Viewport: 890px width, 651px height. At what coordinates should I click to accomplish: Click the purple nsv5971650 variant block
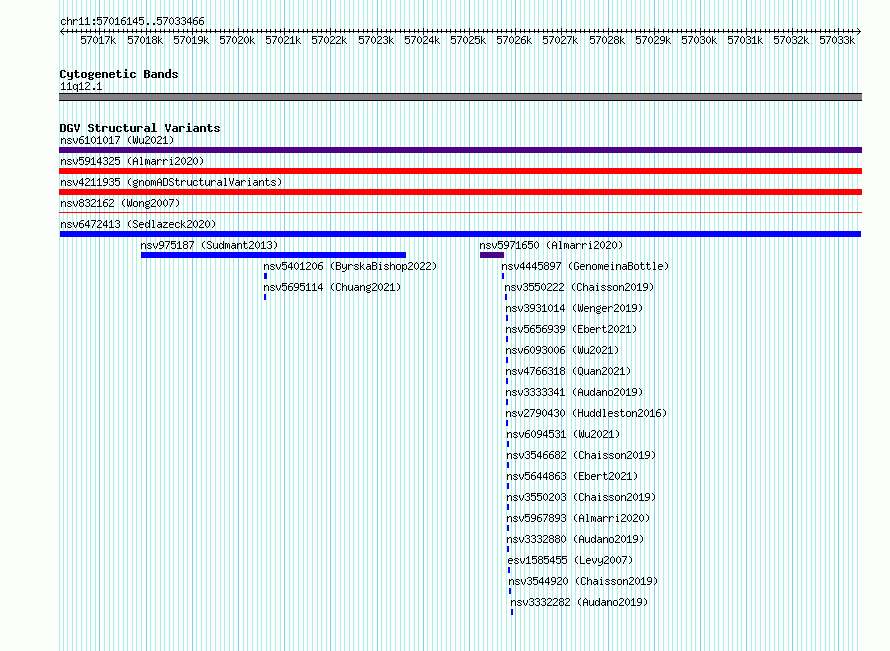[x=492, y=255]
